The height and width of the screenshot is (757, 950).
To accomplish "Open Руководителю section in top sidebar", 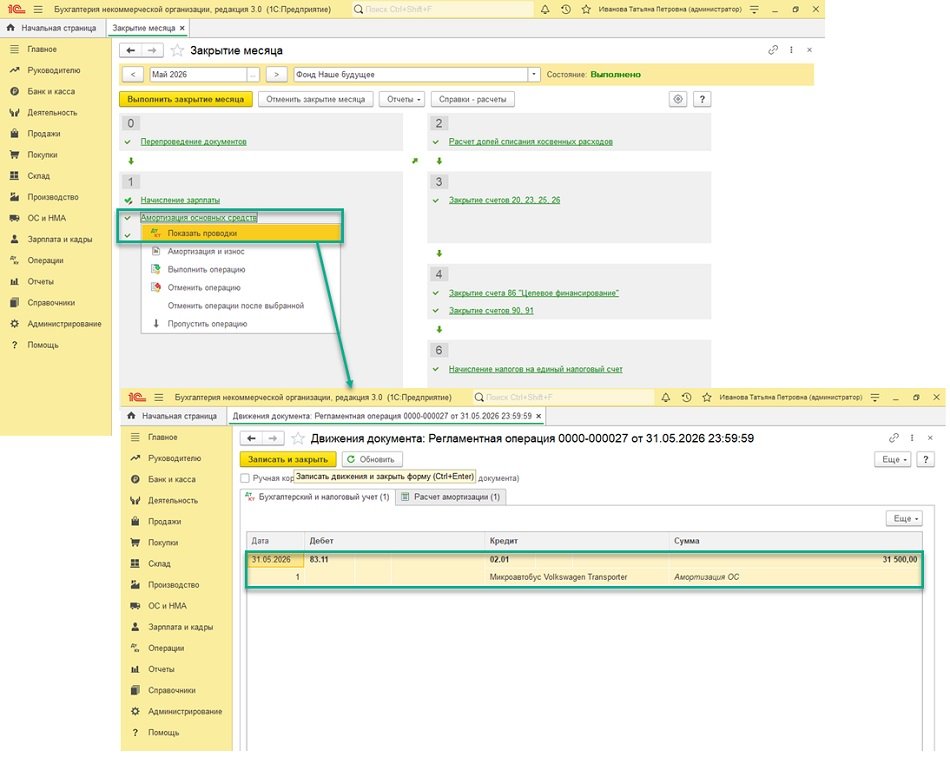I will 53,70.
